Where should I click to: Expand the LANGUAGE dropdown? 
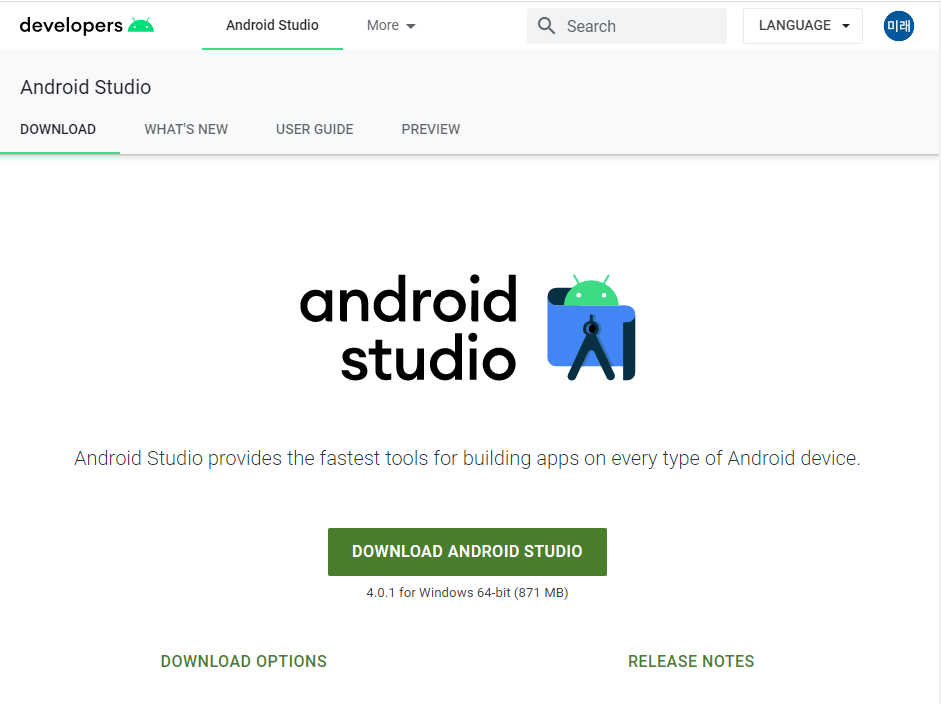tap(803, 26)
